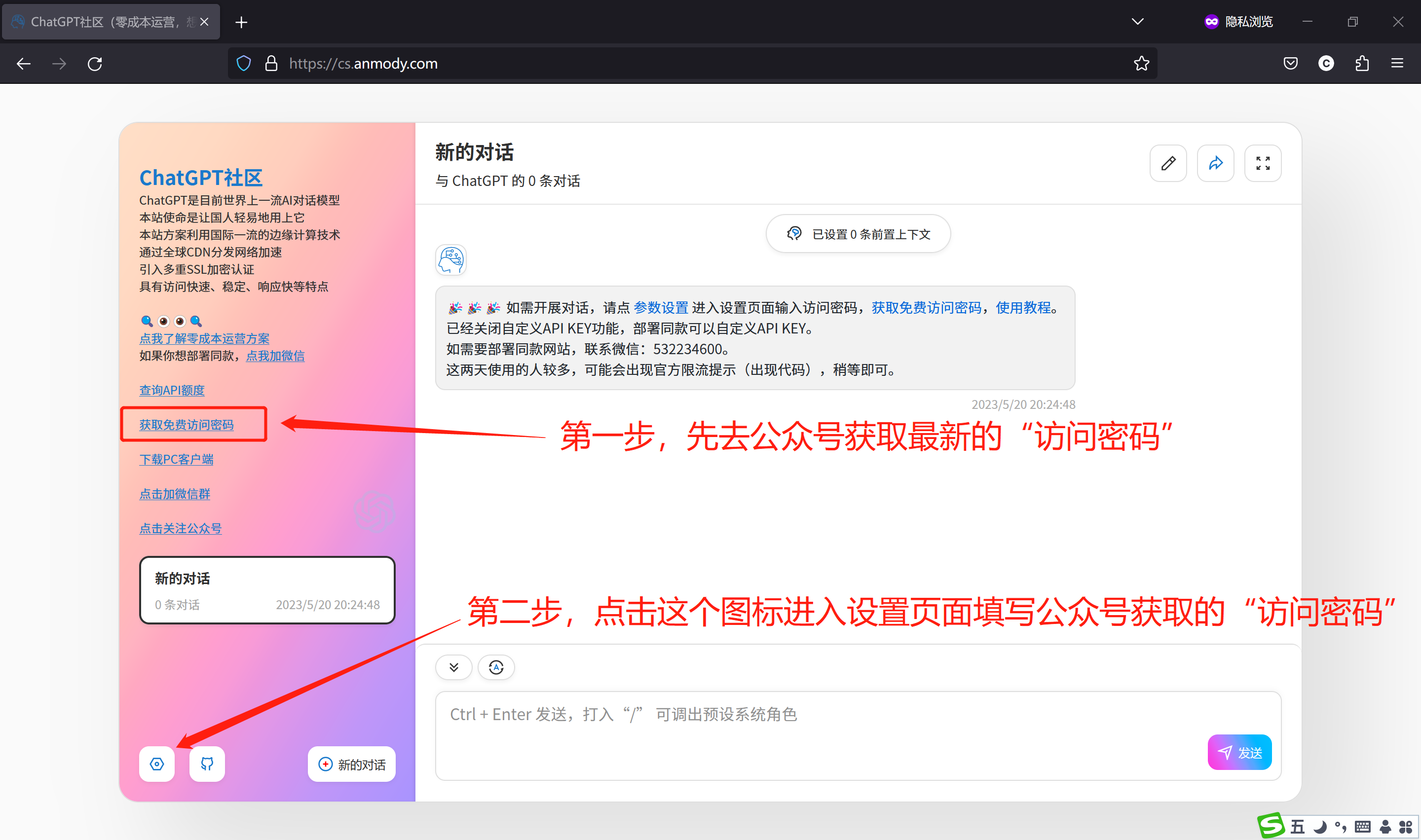
Task: Start a chat with 新的对话 button
Action: coord(352,764)
